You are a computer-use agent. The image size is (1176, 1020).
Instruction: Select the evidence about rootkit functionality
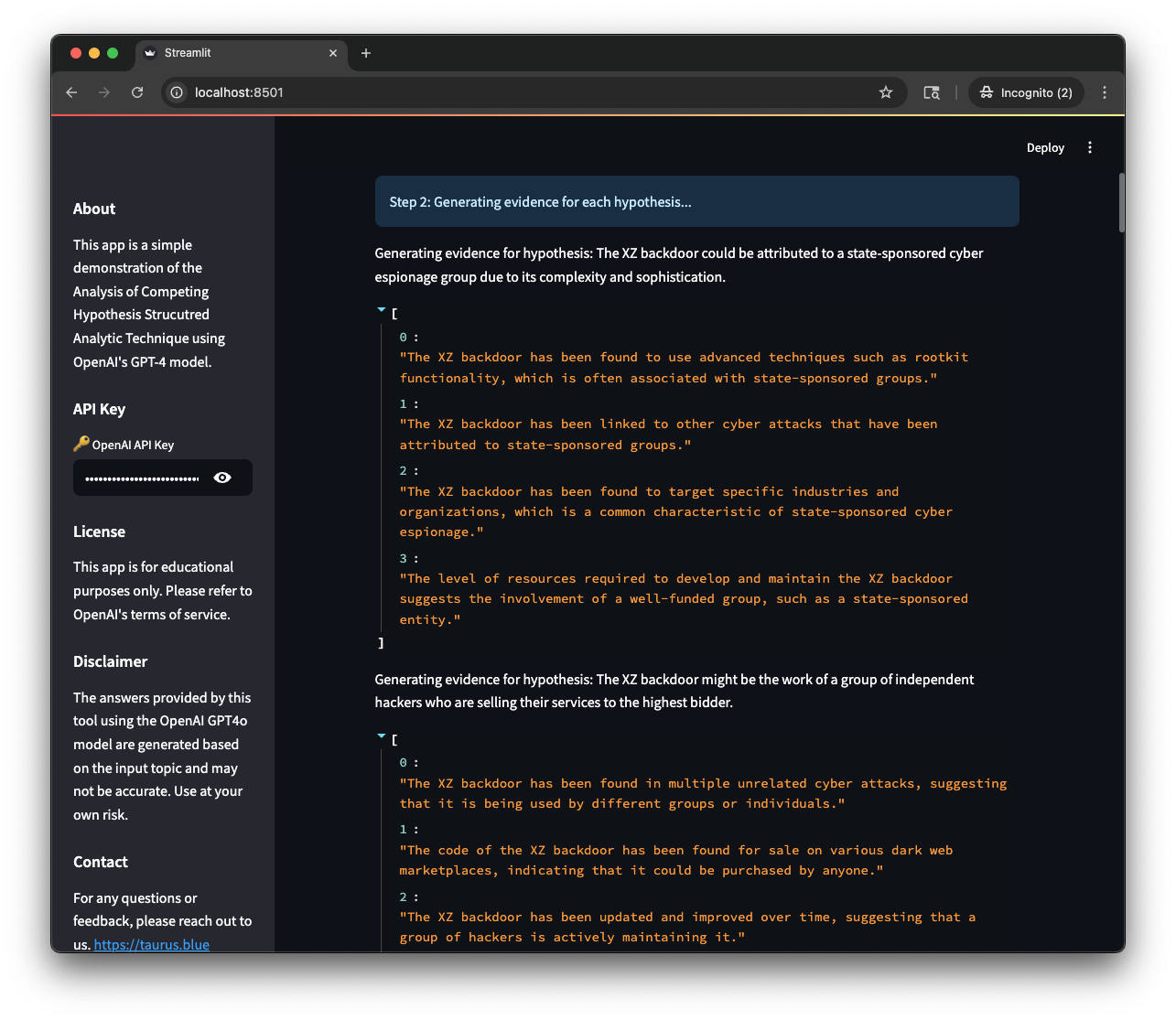(684, 368)
